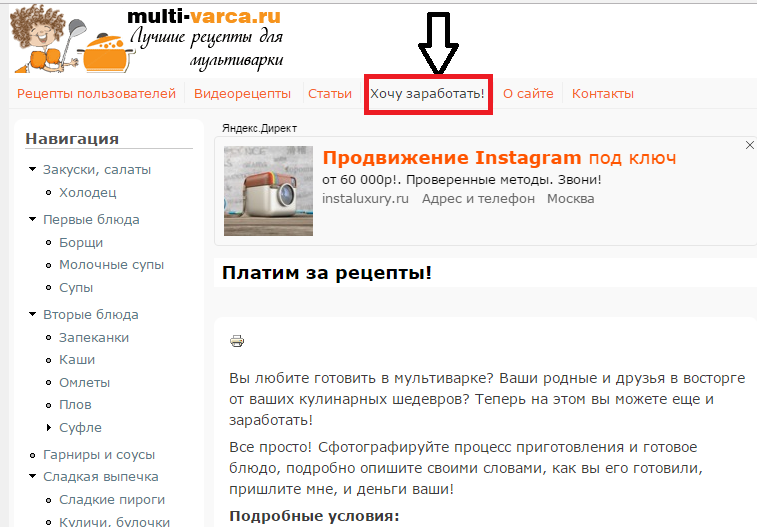The width and height of the screenshot is (757, 527).
Task: Expand the Суфле subcategory arrow
Action: (49, 427)
